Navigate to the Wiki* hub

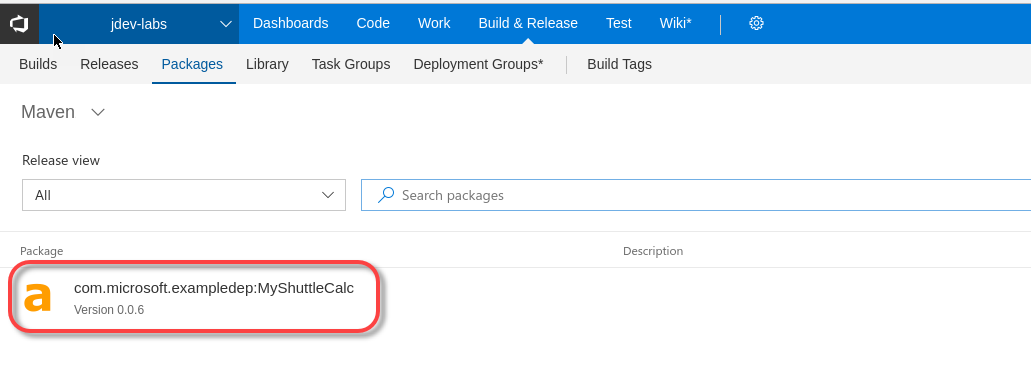(x=675, y=24)
